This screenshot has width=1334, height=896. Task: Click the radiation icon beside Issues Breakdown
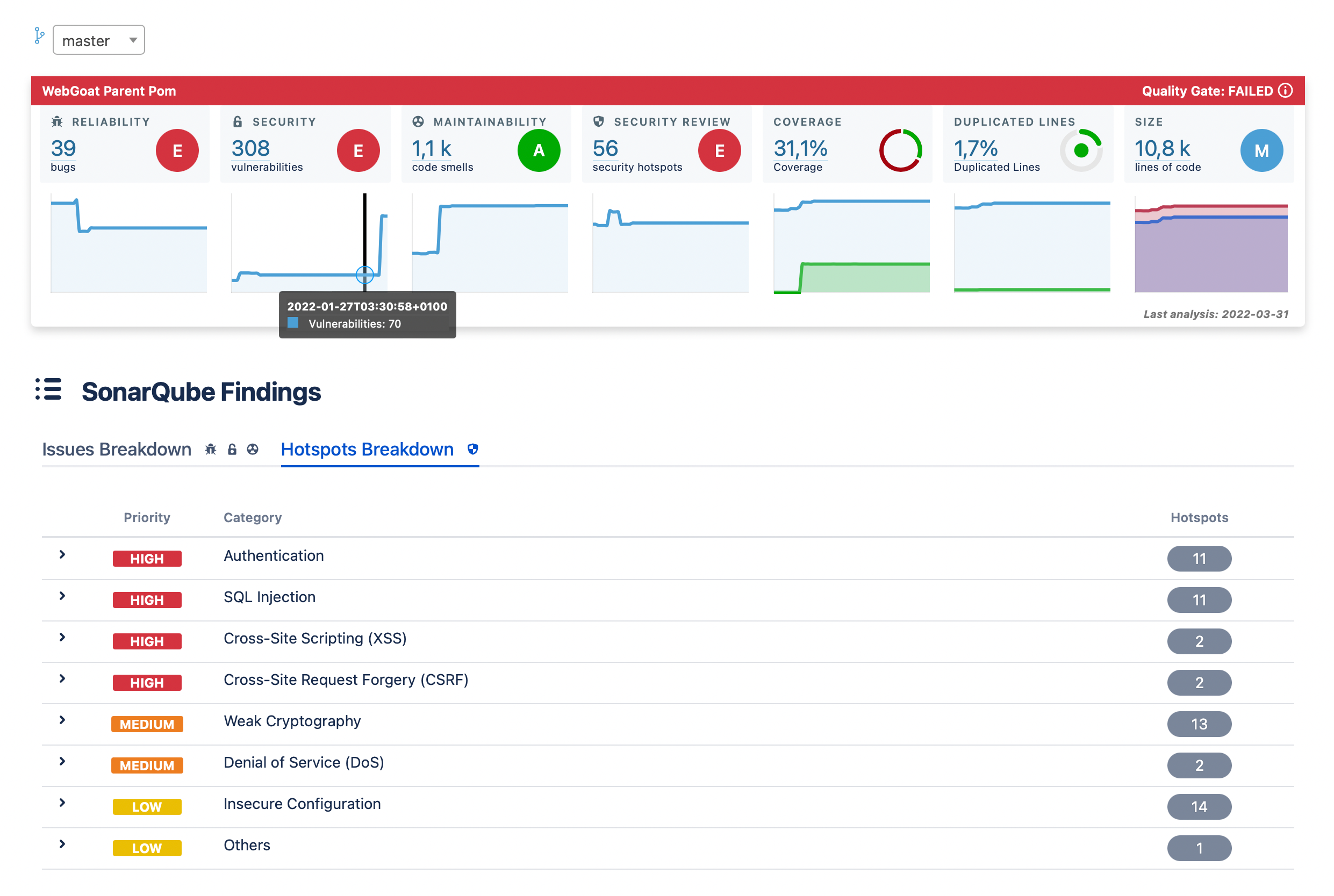(x=253, y=450)
